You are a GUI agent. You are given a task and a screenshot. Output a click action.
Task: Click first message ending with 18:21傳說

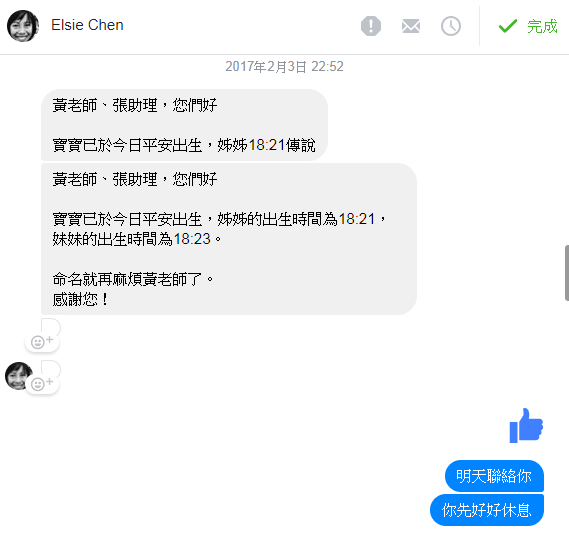(x=184, y=125)
